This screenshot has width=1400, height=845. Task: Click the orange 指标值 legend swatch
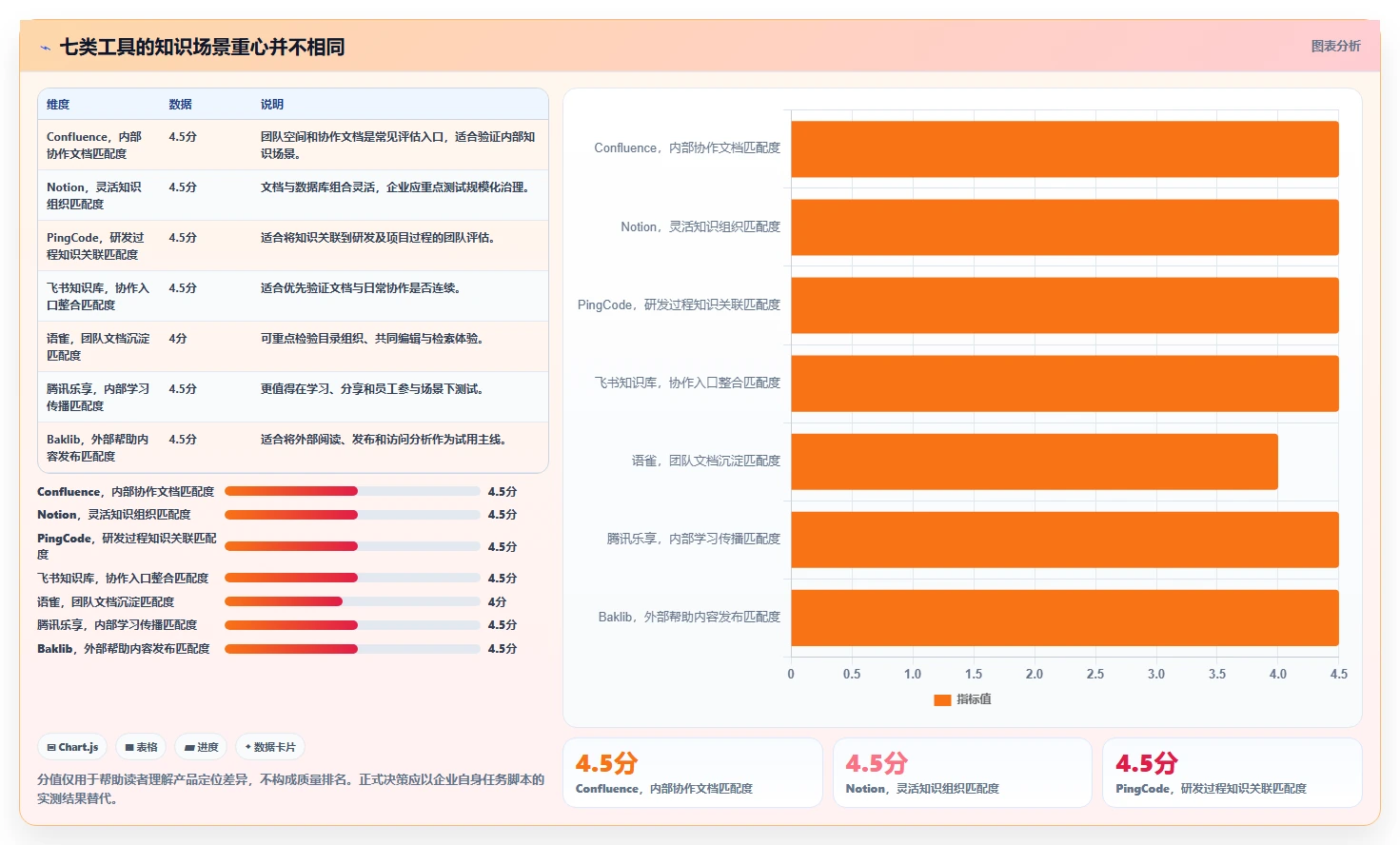point(942,699)
